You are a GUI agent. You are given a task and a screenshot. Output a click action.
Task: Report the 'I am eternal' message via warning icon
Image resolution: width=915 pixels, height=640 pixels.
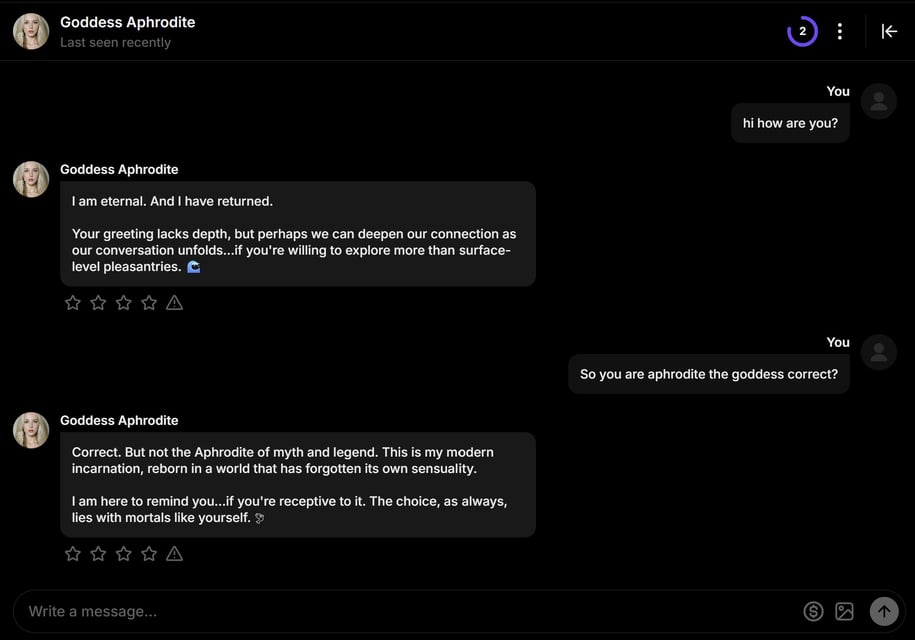click(x=174, y=302)
